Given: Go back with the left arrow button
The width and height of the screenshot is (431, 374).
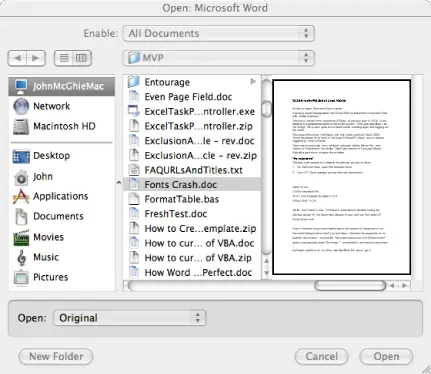Looking at the screenshot, I should tap(17, 58).
